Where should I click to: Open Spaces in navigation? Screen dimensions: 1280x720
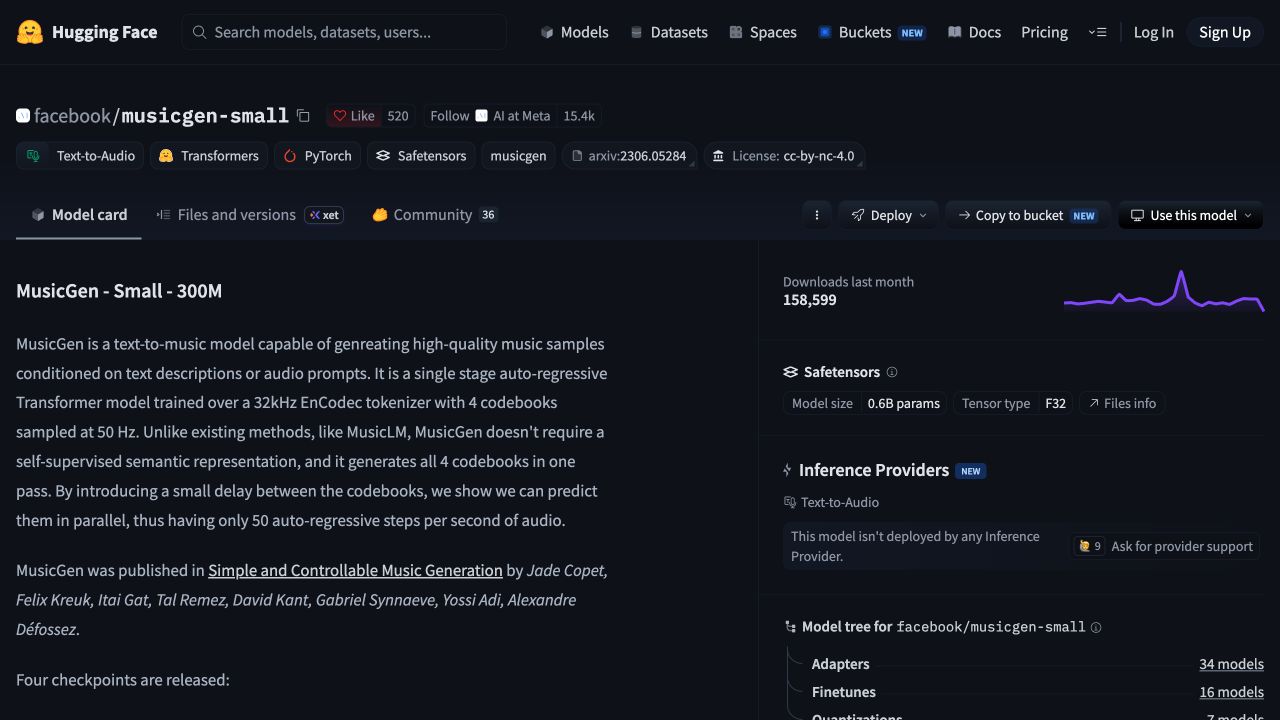[x=763, y=32]
